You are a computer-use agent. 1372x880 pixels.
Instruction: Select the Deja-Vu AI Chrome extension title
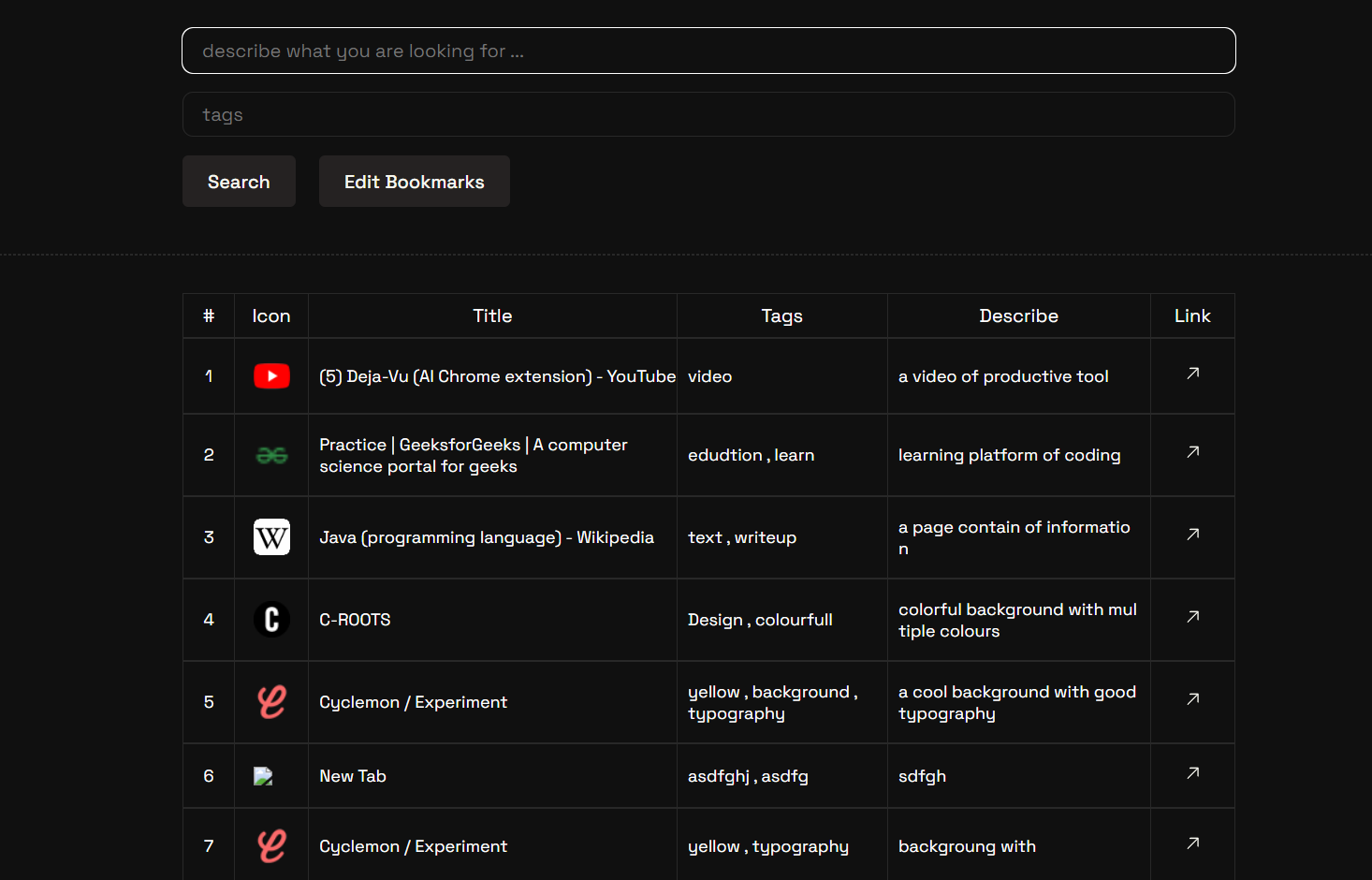(x=497, y=376)
